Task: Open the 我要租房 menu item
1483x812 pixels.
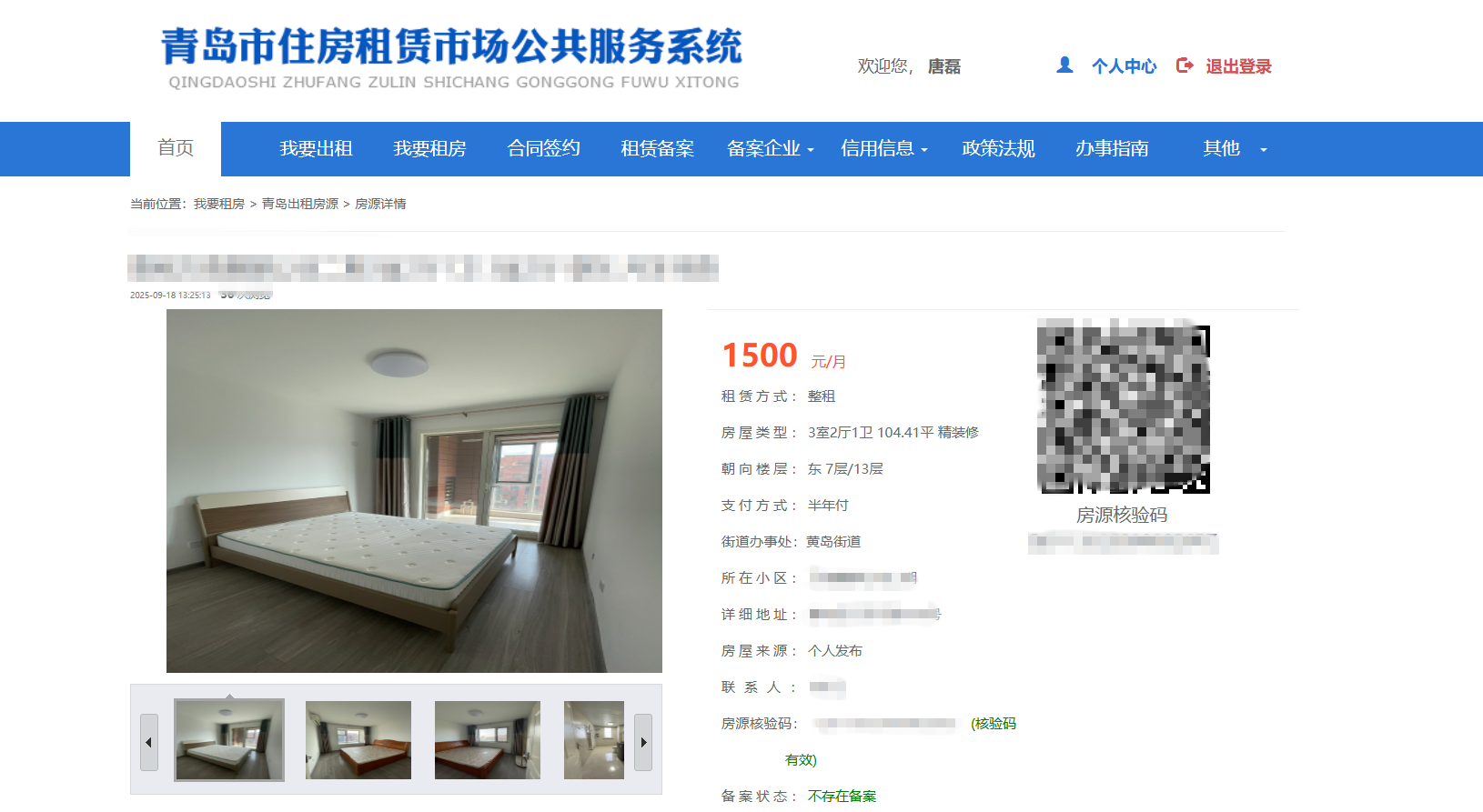Action: [x=429, y=148]
